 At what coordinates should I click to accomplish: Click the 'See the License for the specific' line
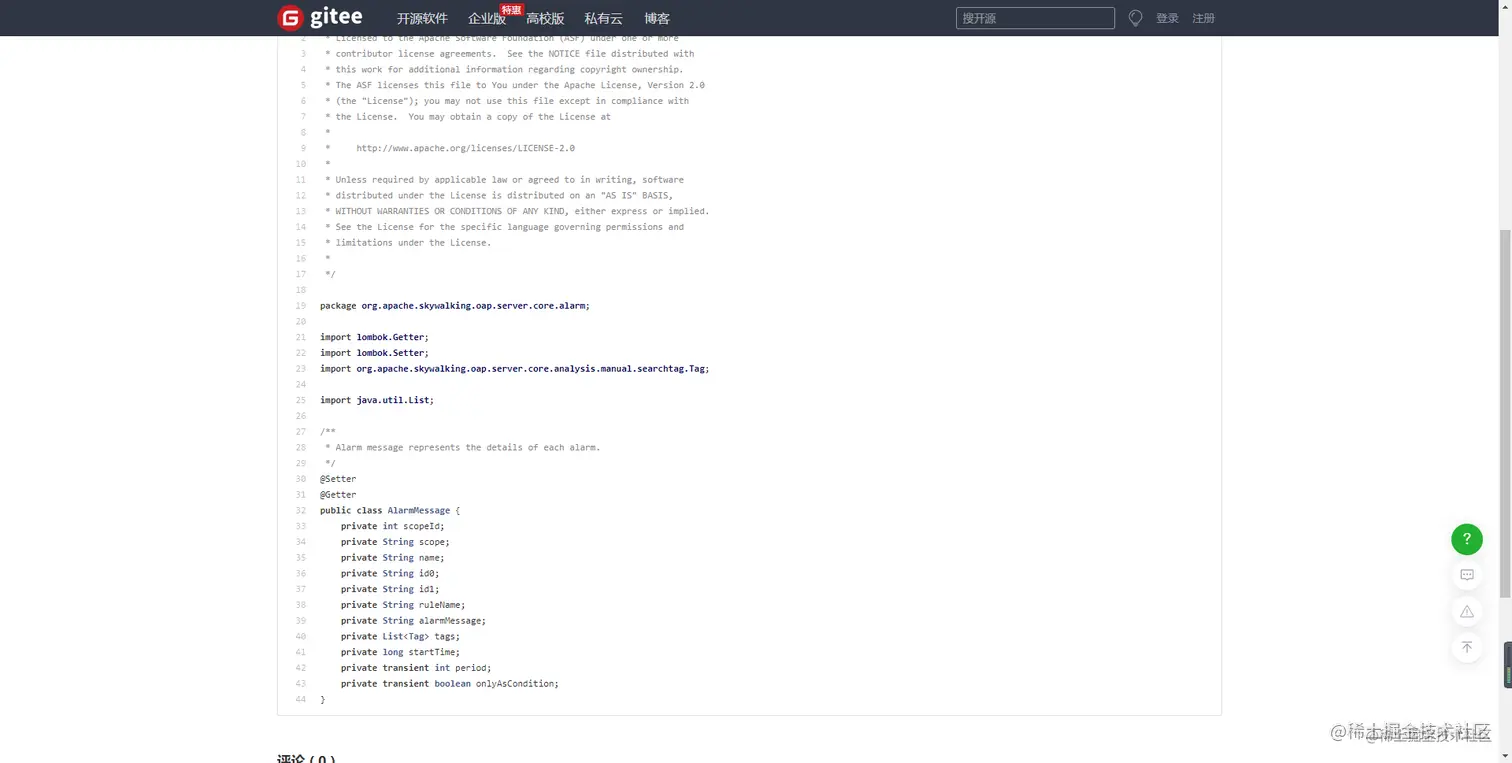(504, 227)
